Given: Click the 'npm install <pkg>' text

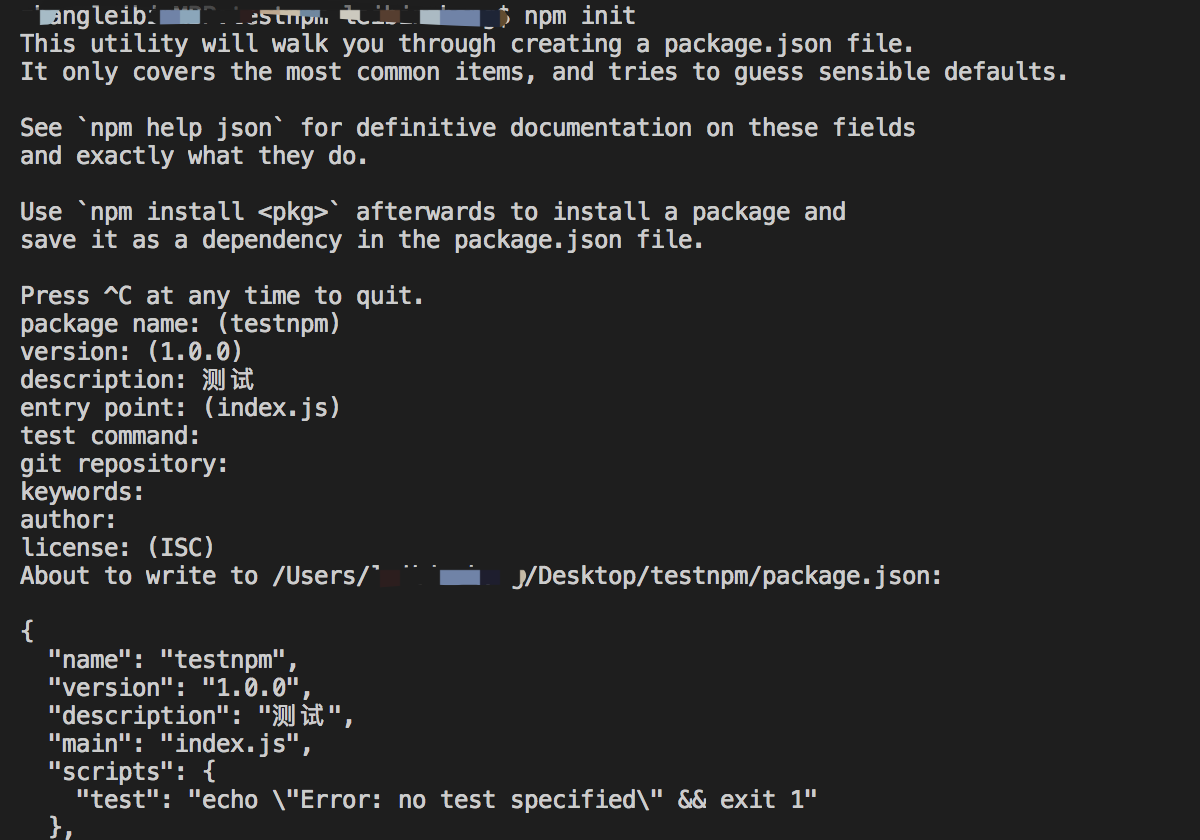Looking at the screenshot, I should point(209,212).
